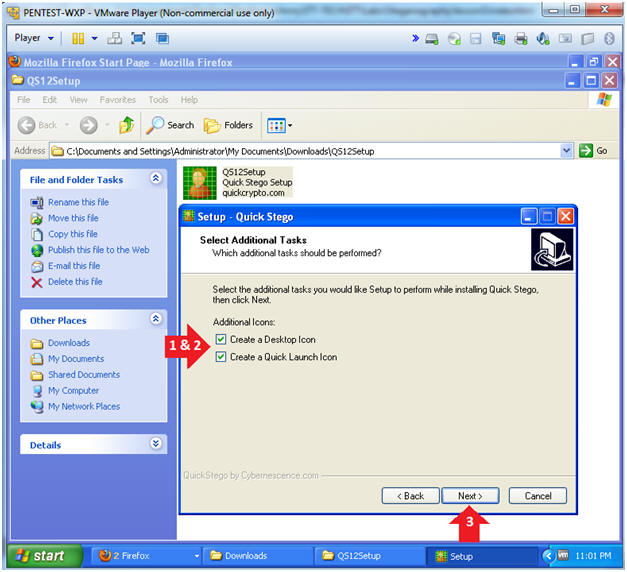The height and width of the screenshot is (572, 627).
Task: Cancel the Quick Stego installation
Action: pos(537,496)
